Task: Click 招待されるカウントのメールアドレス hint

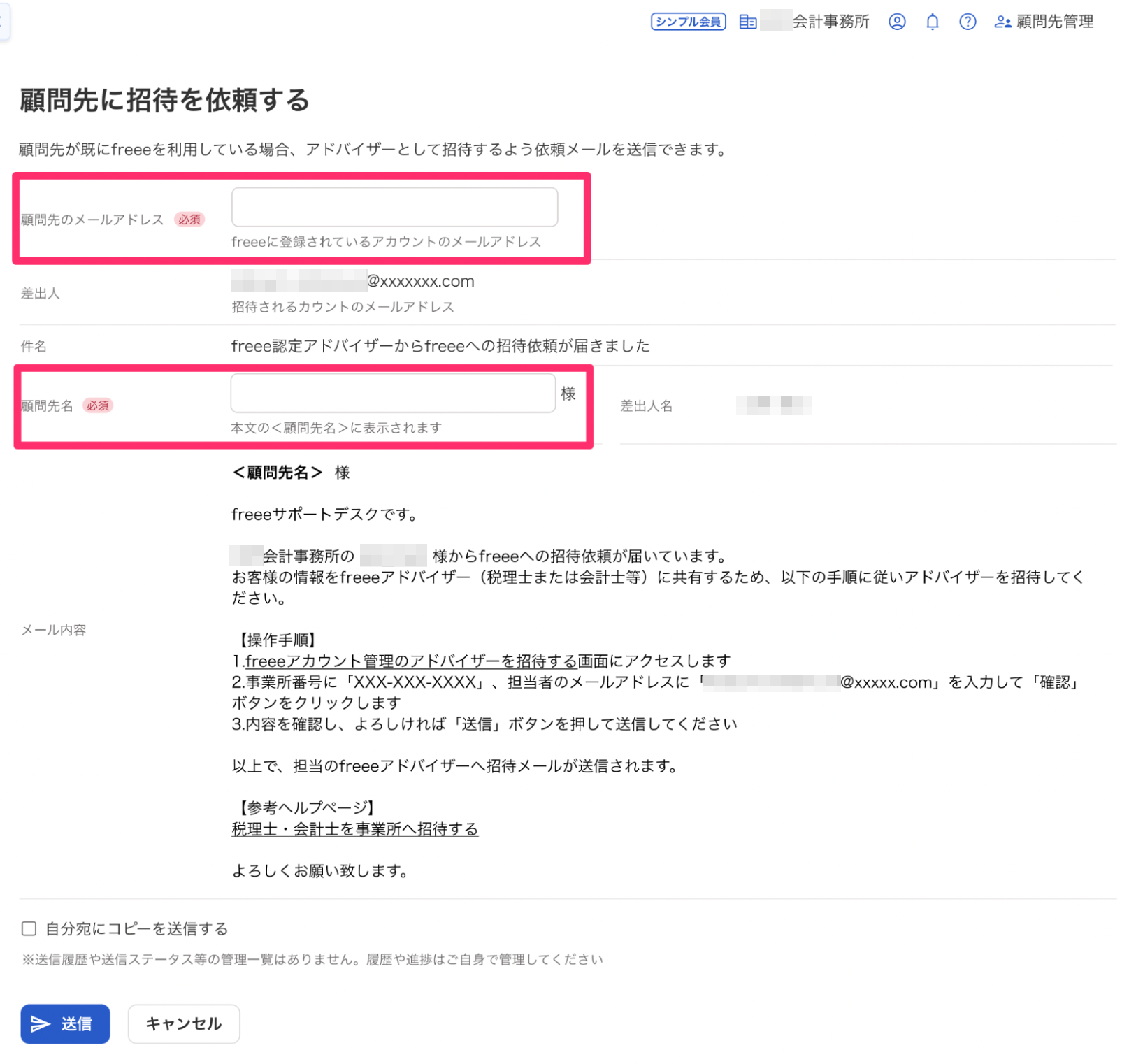Action: (343, 307)
